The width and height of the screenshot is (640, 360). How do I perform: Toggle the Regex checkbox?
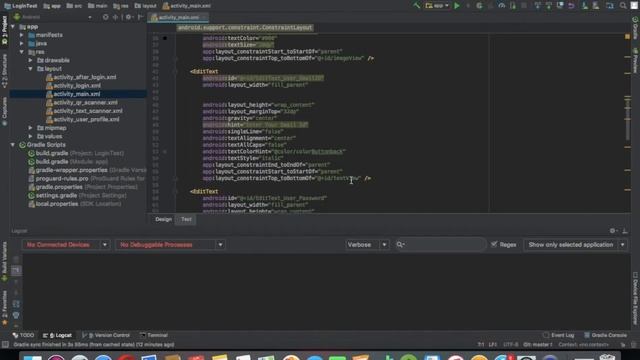[494, 244]
